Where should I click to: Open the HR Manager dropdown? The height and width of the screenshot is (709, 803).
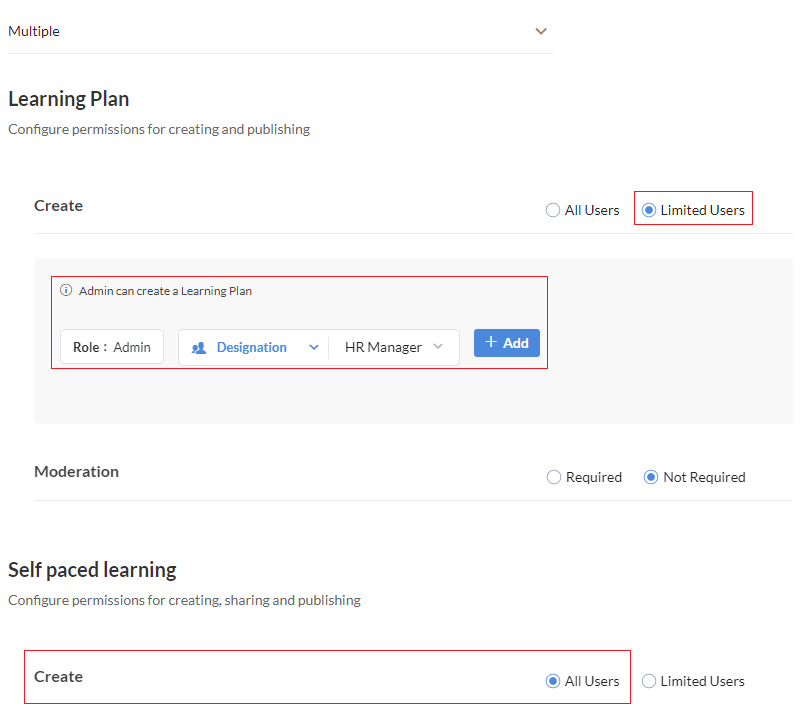(438, 347)
